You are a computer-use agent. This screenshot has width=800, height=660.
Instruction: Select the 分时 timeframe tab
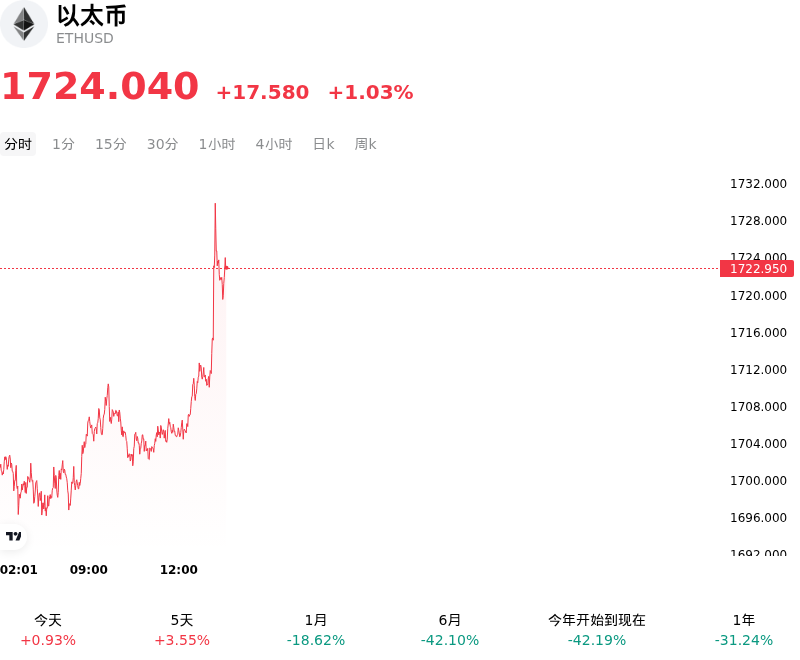pyautogui.click(x=18, y=144)
